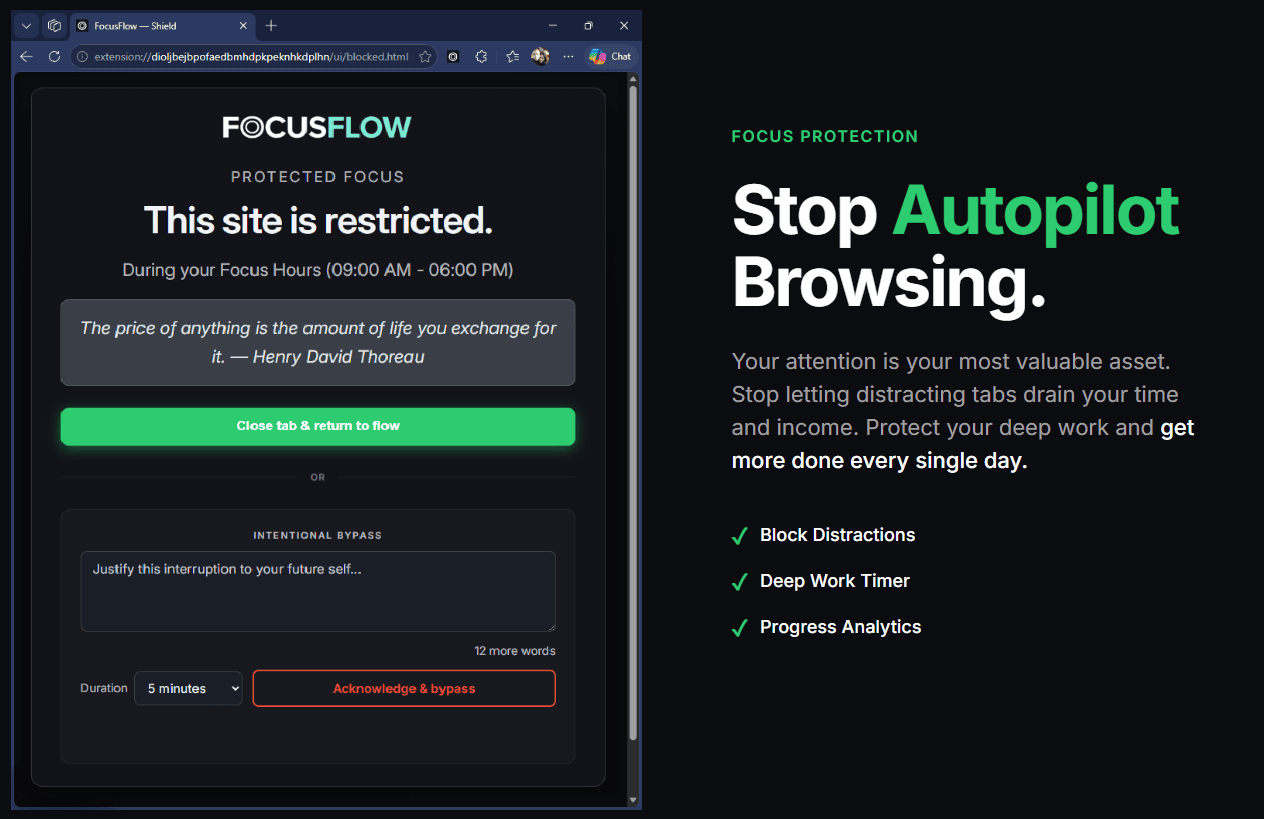Screen dimensions: 1264x819
Task: Click the "Deep Work Timer" feature text
Action: [835, 581]
